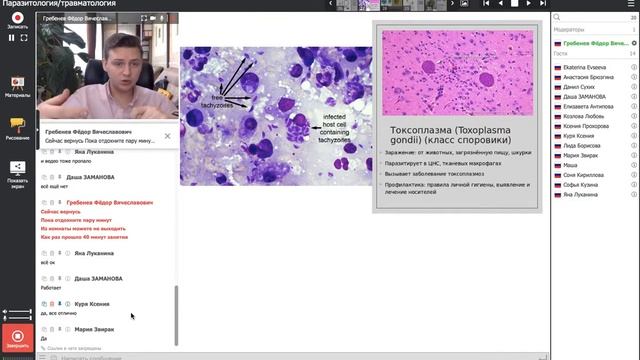
Task: Click the white slide page indicator
Action: coord(514,3)
